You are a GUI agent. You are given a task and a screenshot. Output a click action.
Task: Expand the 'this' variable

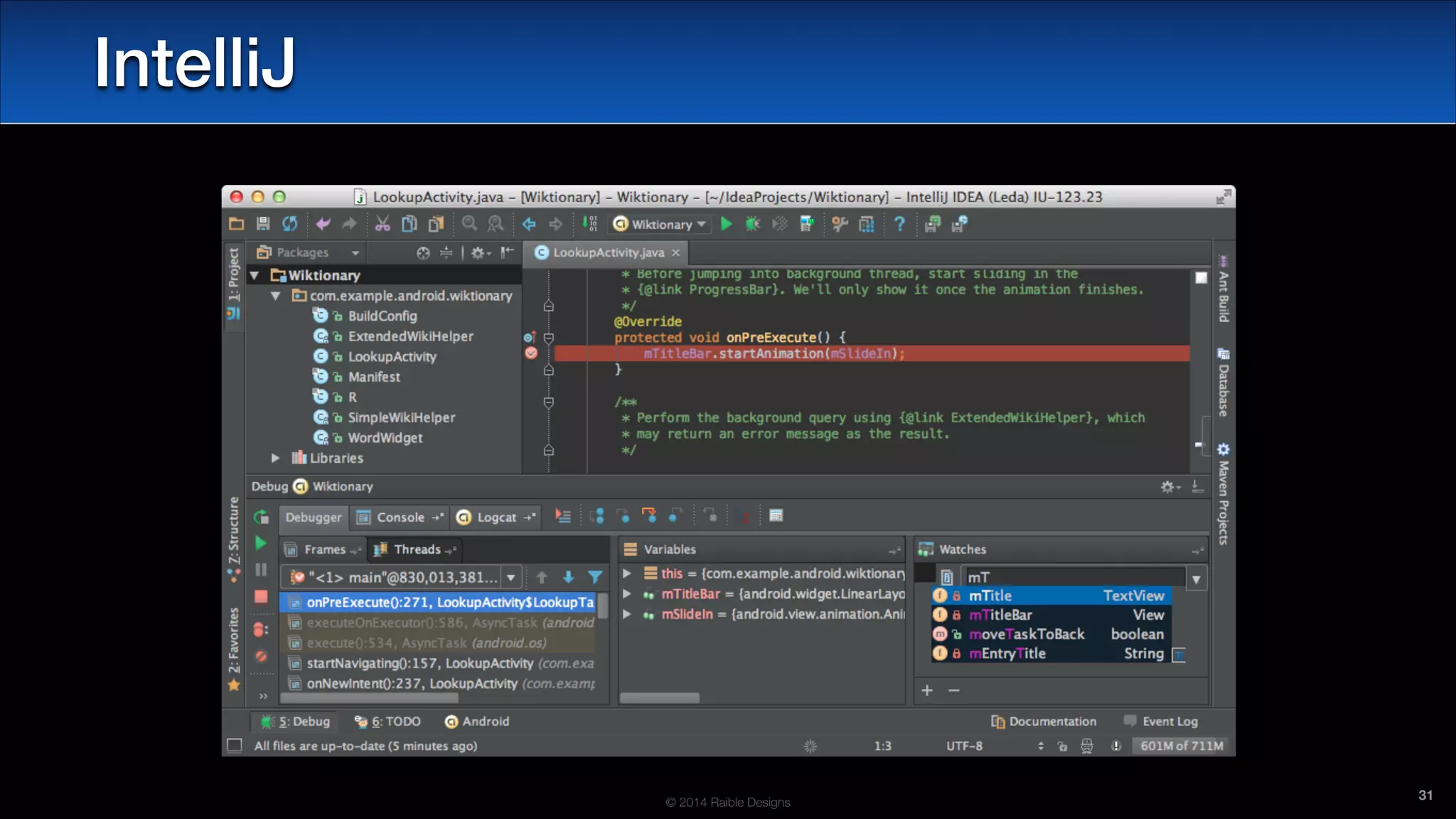tap(627, 573)
